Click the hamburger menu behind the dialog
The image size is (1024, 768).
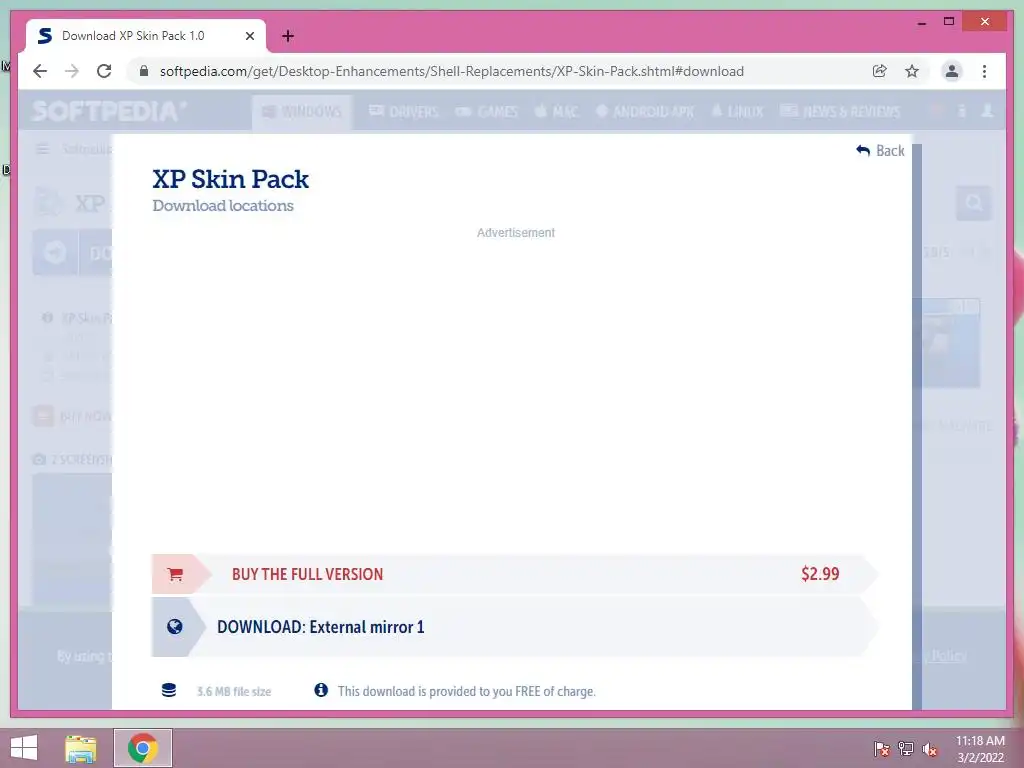[x=43, y=150]
